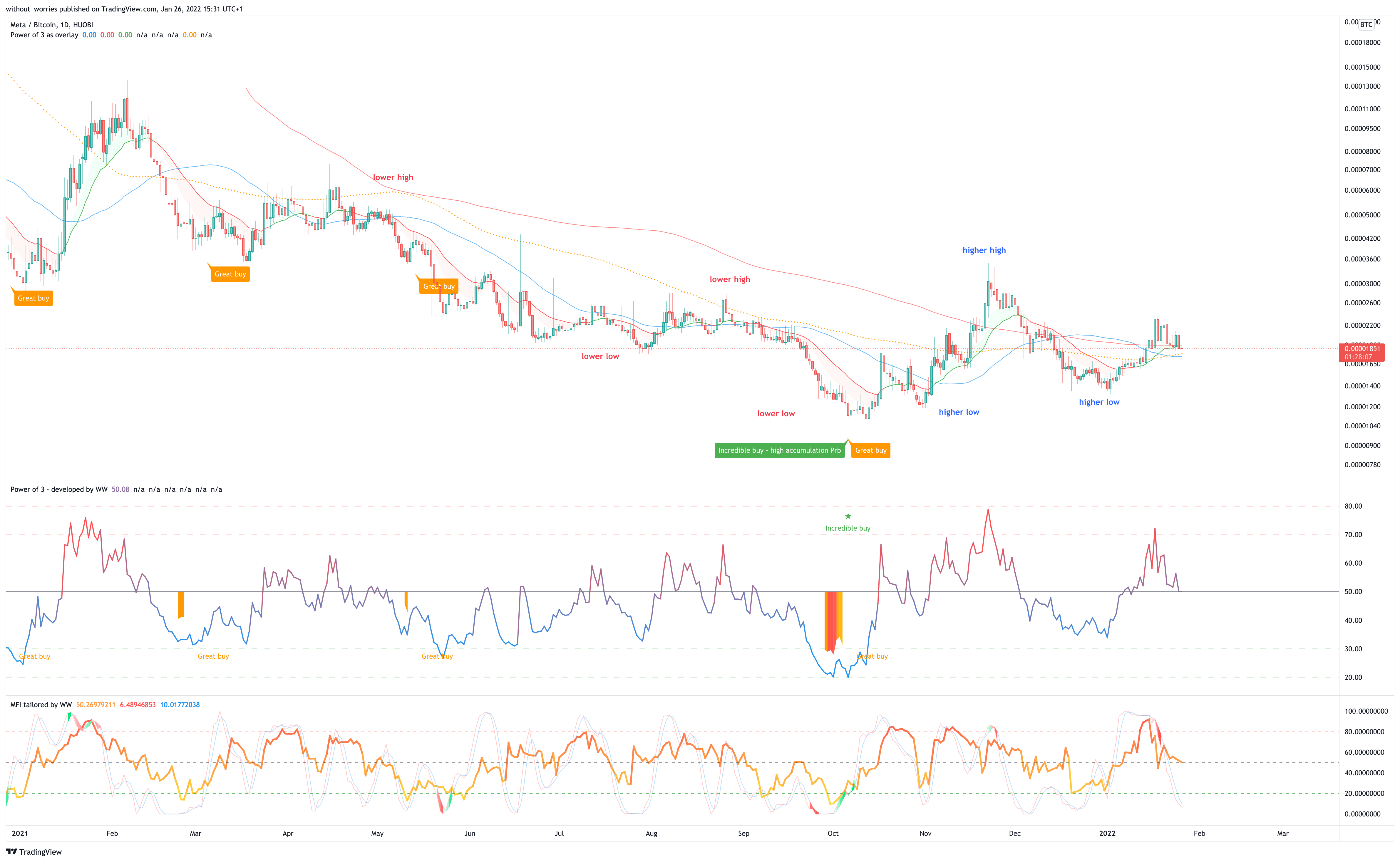Click 0.00006000 on the price axis
This screenshot has height=862, width=1400.
click(x=1362, y=190)
